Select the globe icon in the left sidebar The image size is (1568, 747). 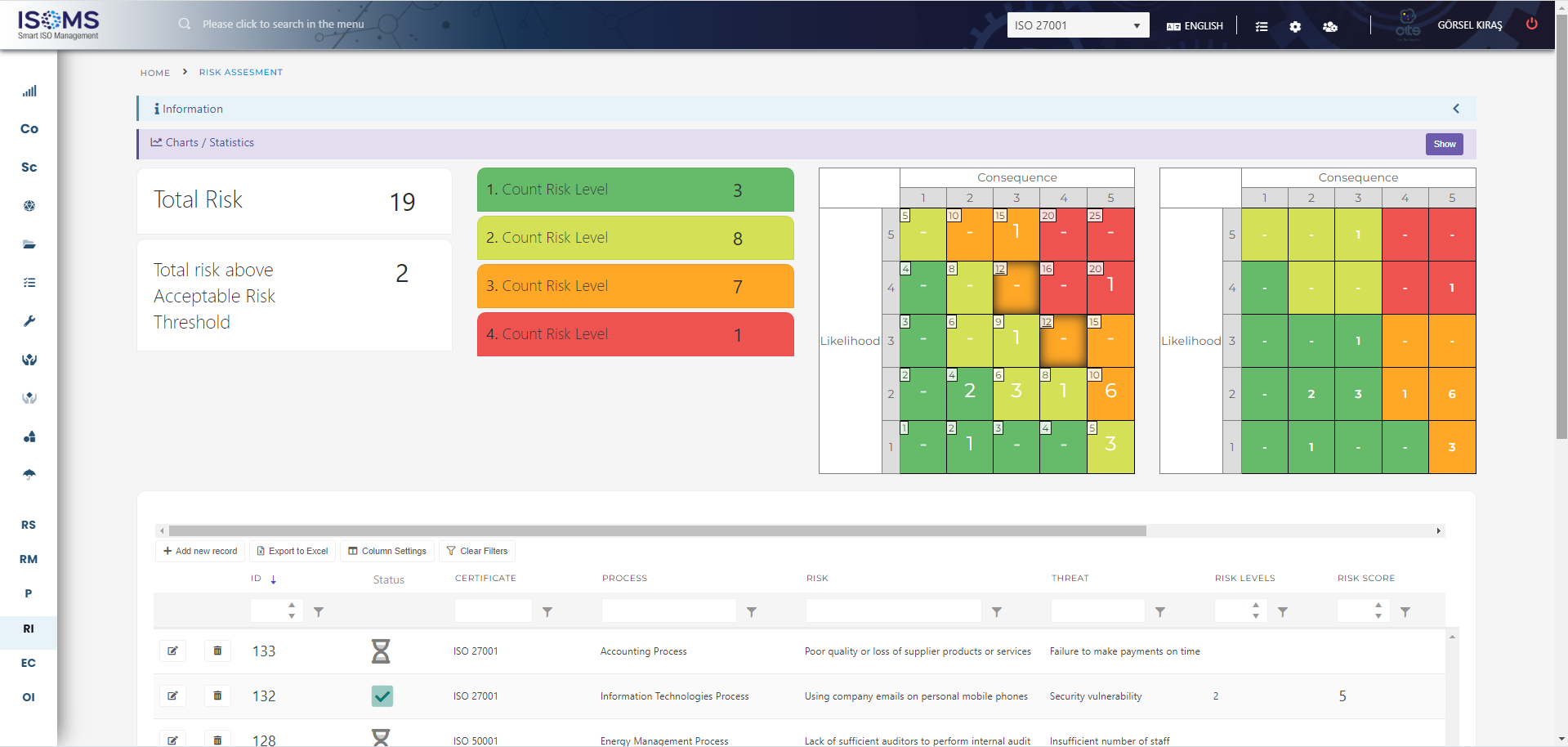(x=29, y=206)
